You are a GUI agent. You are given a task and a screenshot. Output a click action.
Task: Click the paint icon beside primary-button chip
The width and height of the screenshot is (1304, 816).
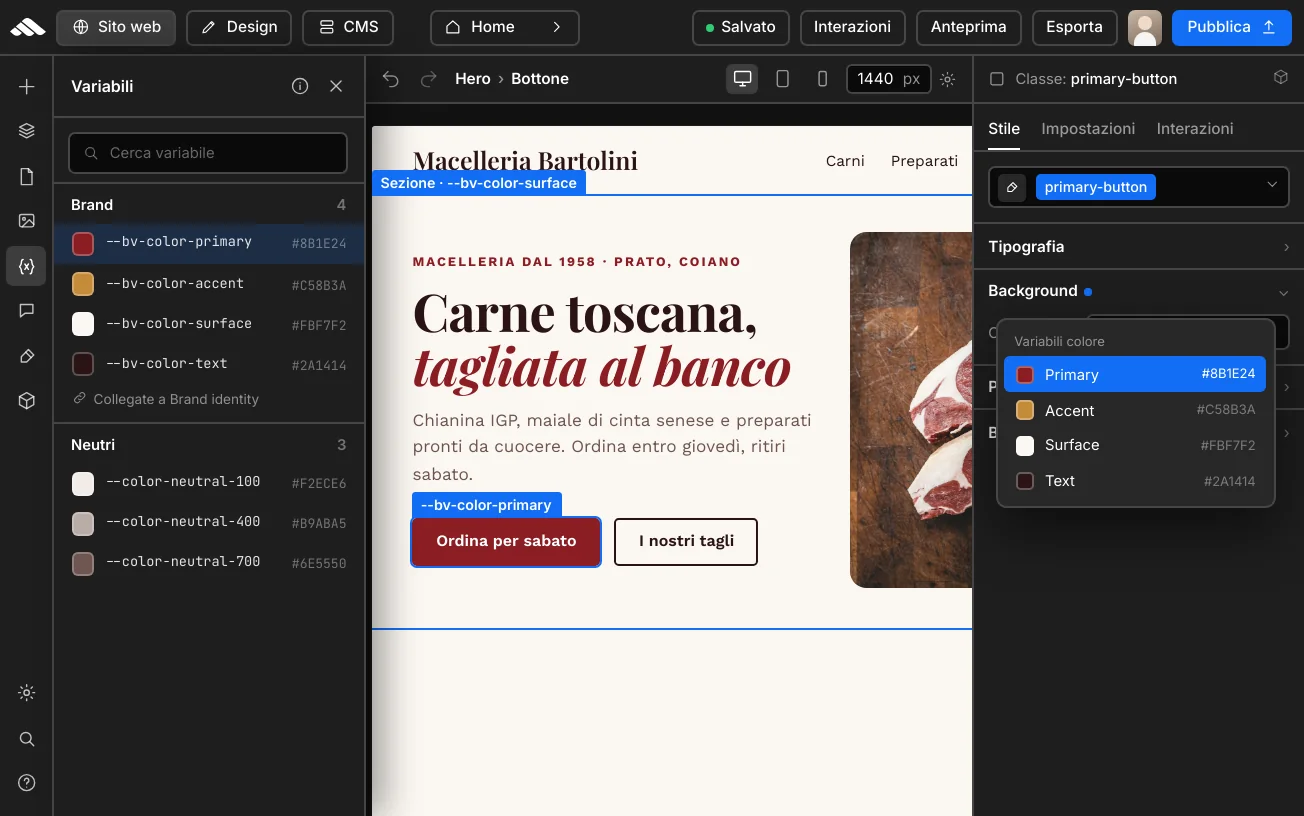[x=1012, y=187]
